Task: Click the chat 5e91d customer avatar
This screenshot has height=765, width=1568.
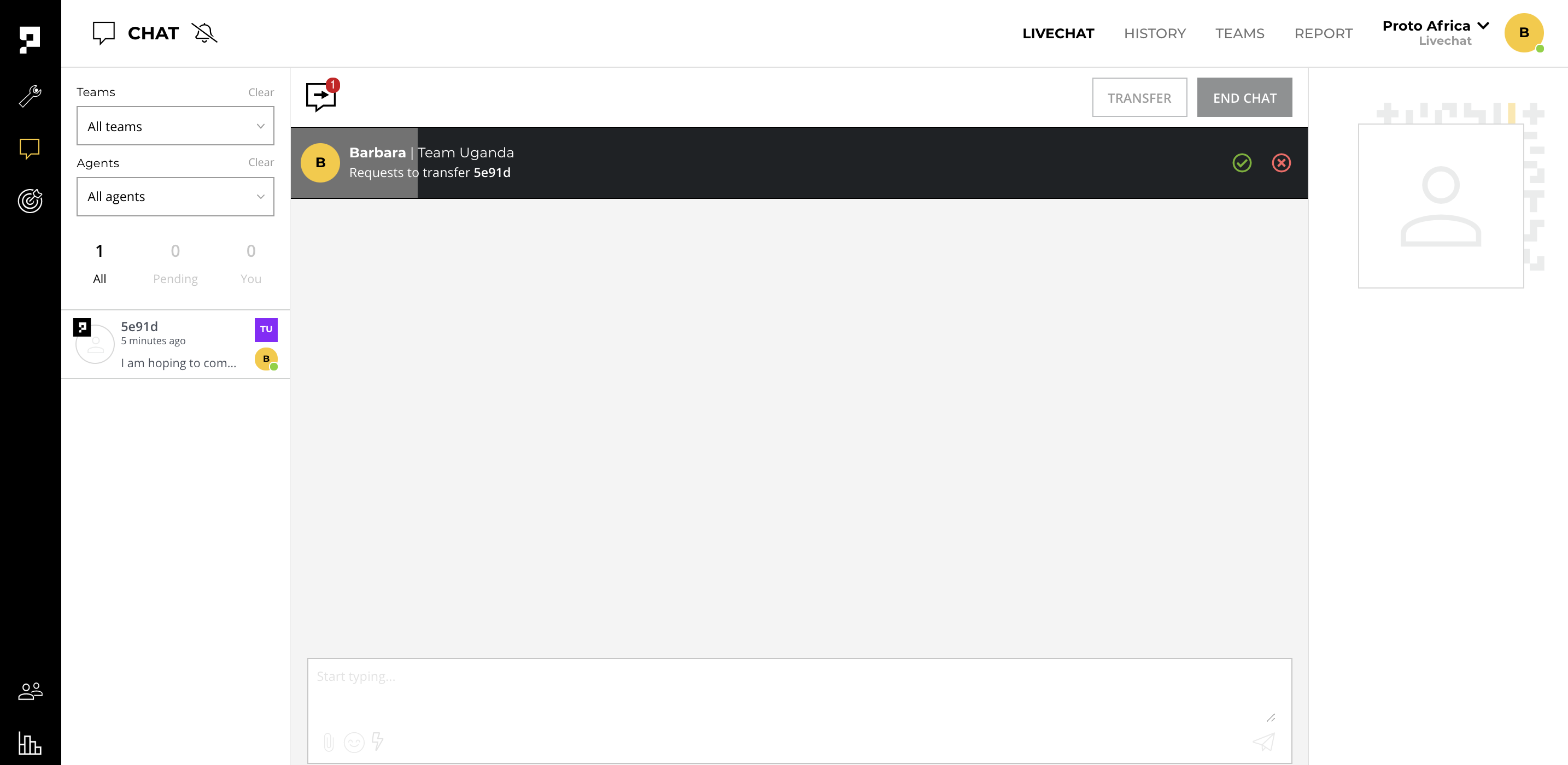Action: click(95, 344)
